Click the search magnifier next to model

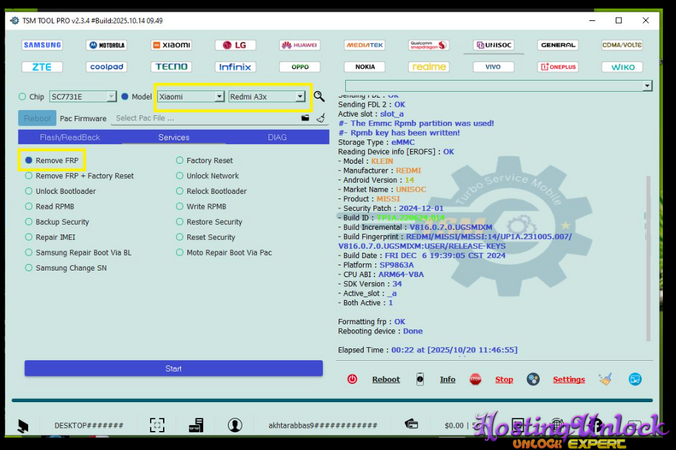click(319, 97)
